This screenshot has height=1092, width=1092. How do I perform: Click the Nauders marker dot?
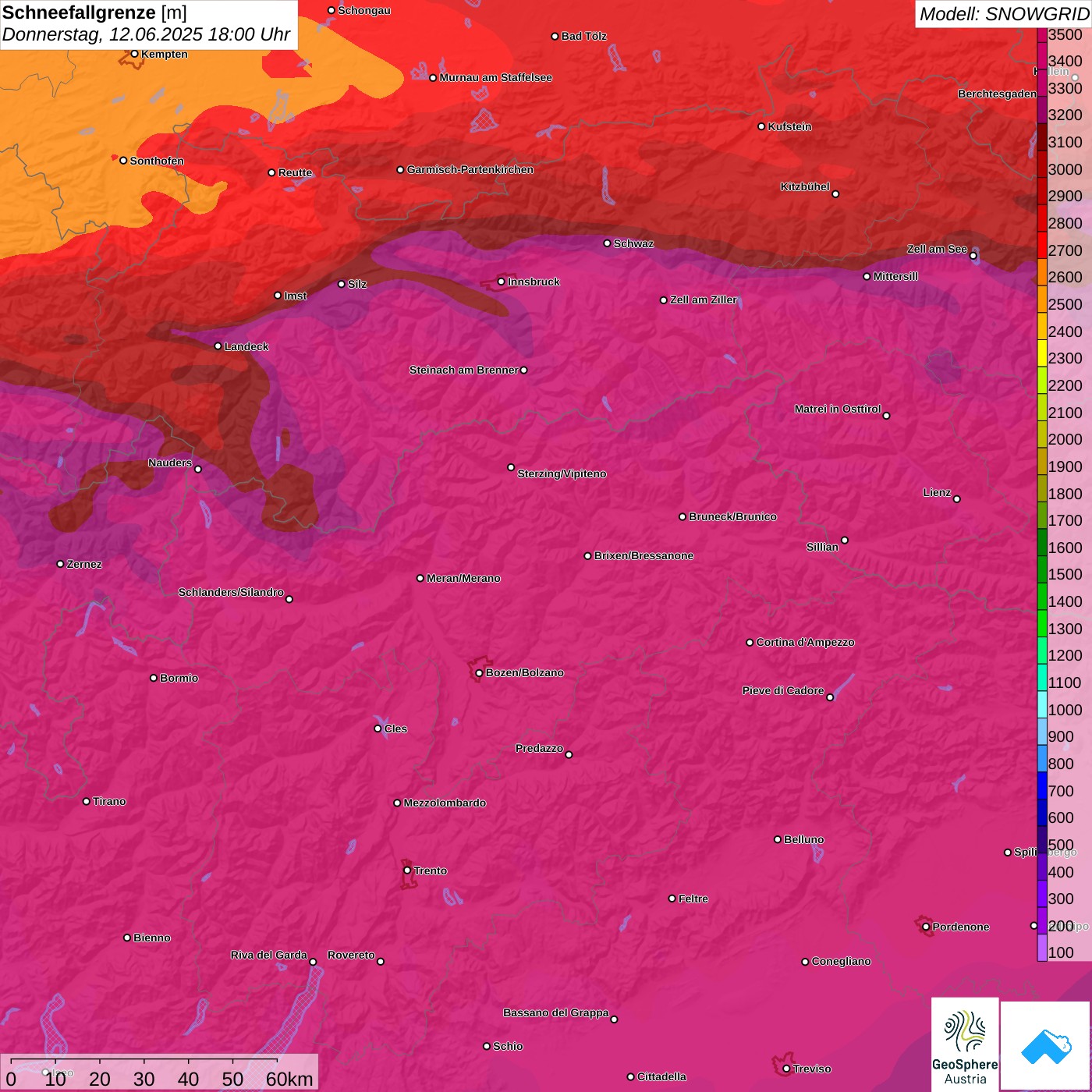tap(198, 469)
